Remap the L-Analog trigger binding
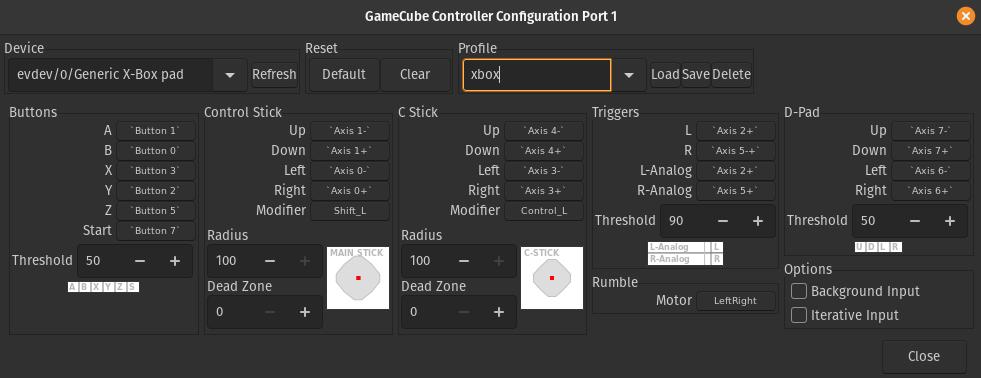The height and width of the screenshot is (378, 981). tap(736, 171)
